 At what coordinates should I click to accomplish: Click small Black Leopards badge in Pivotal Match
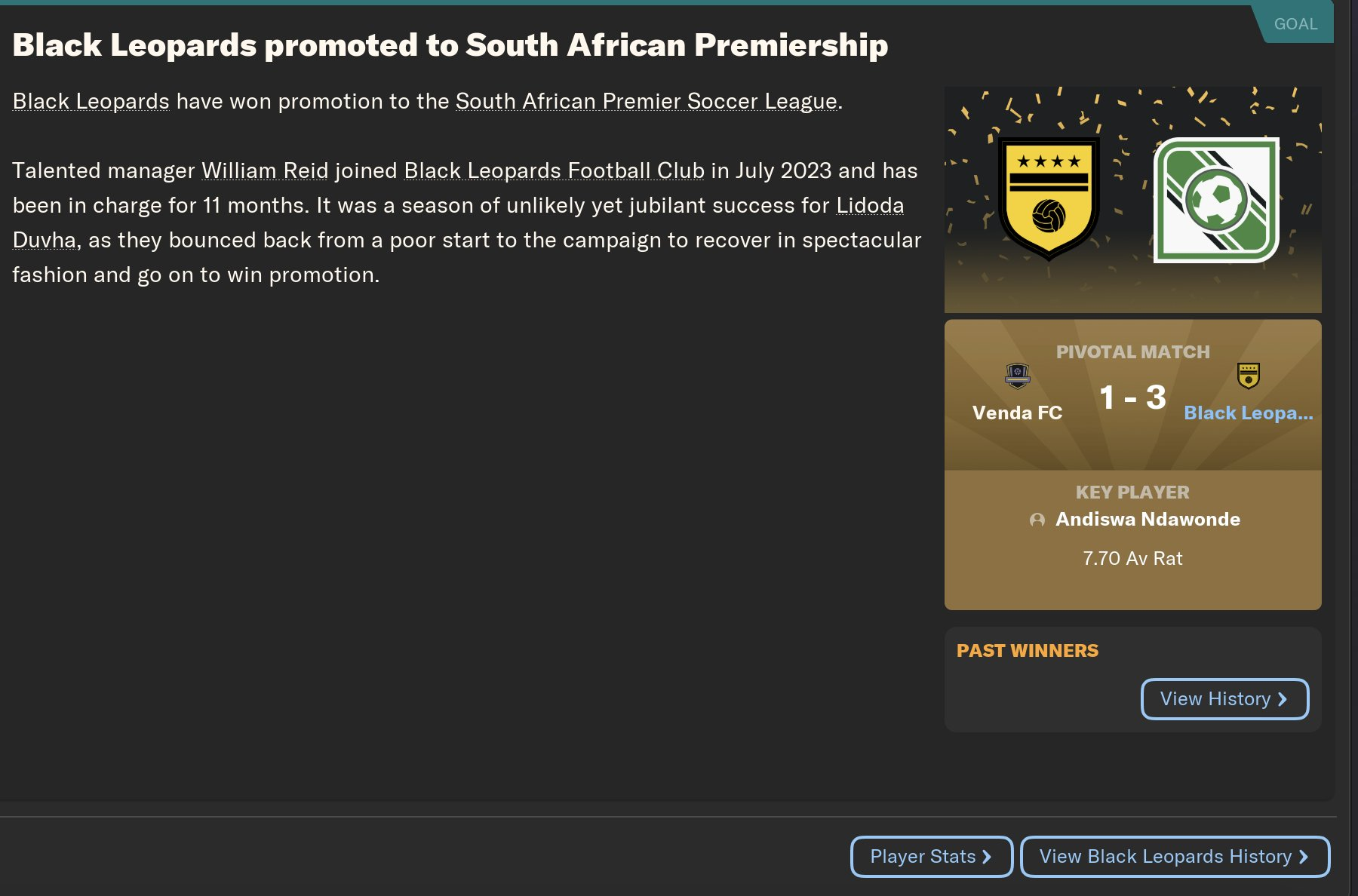tap(1248, 375)
